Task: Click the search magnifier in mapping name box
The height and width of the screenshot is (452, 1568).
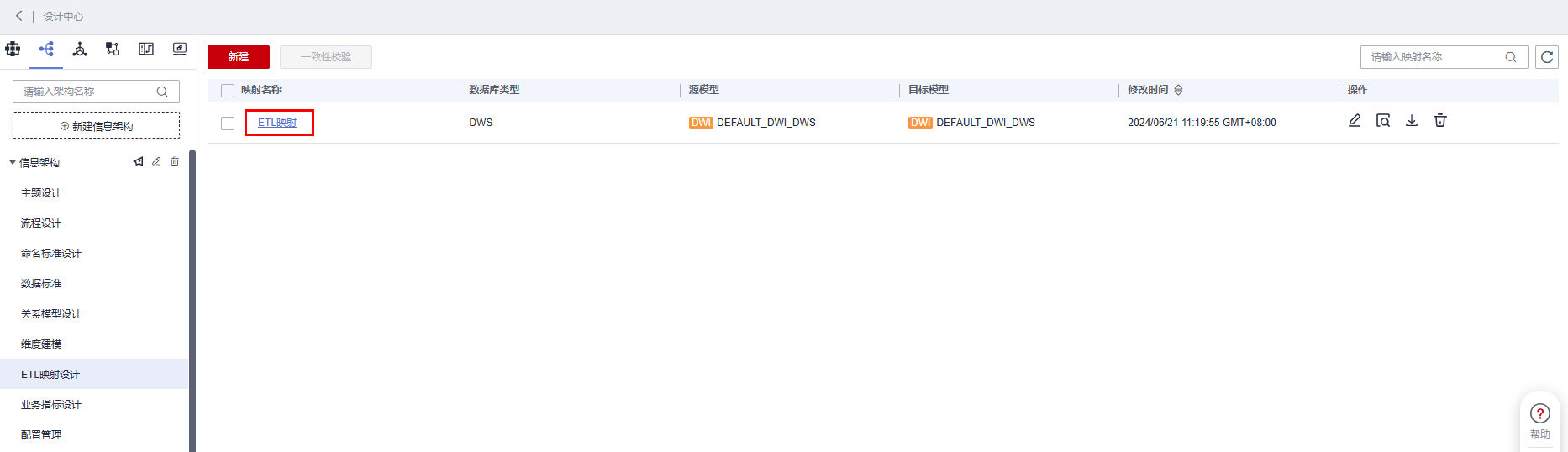Action: point(1511,57)
